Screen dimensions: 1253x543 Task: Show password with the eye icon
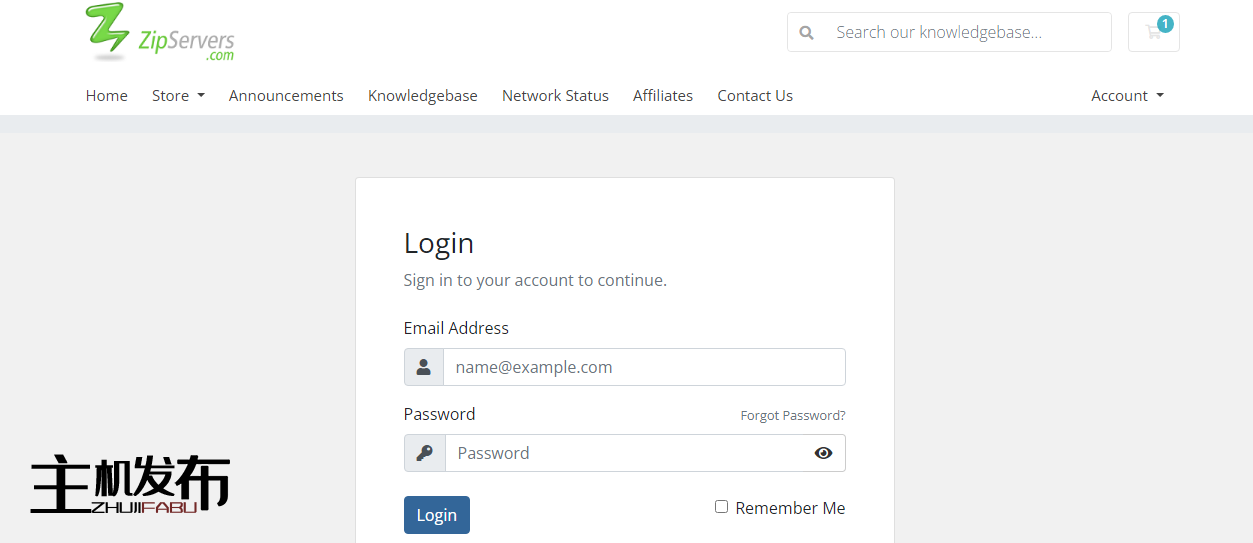(x=823, y=453)
